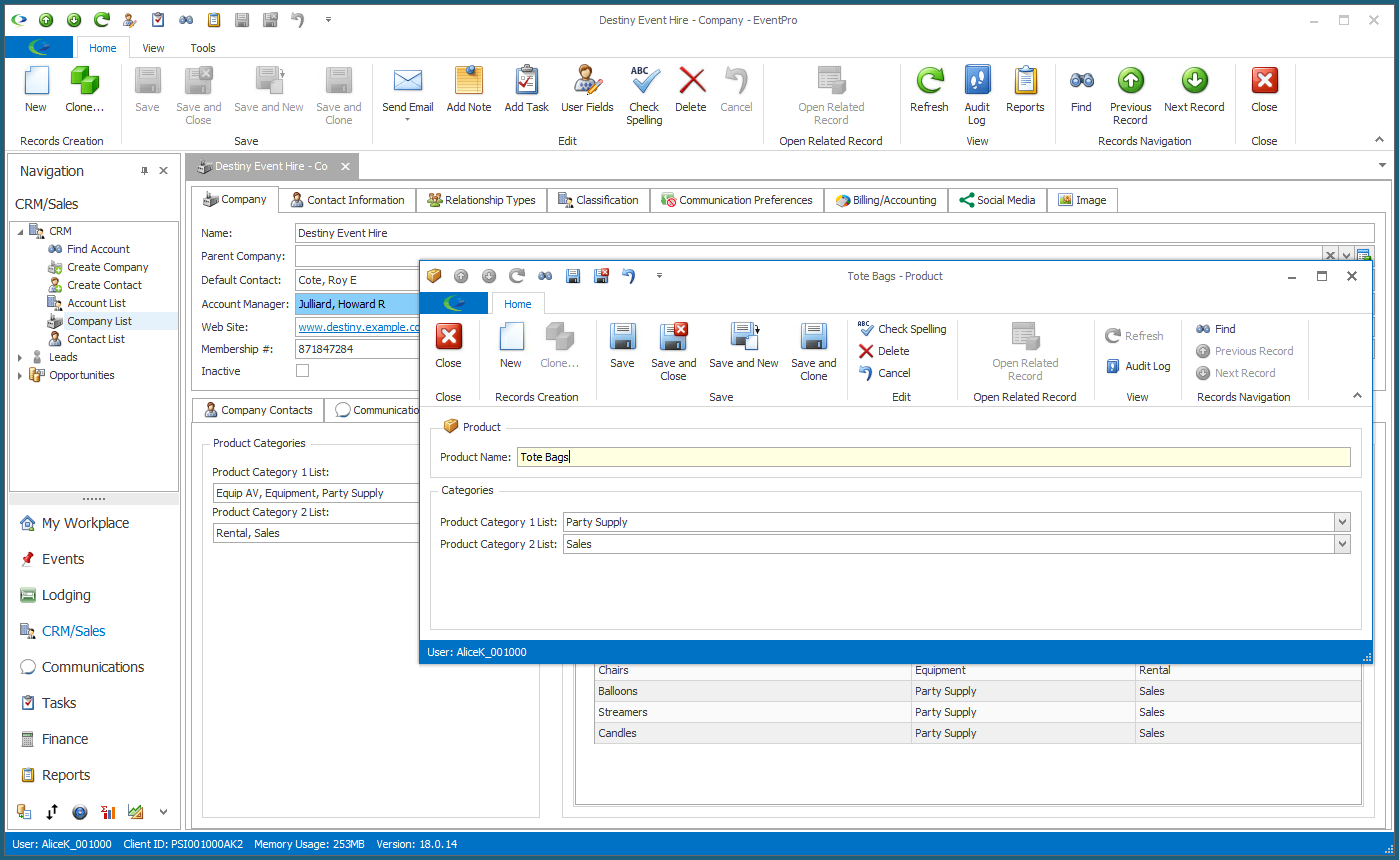The image size is (1399, 860).
Task: Open Parent Company dropdown arrow
Action: coord(1346,256)
